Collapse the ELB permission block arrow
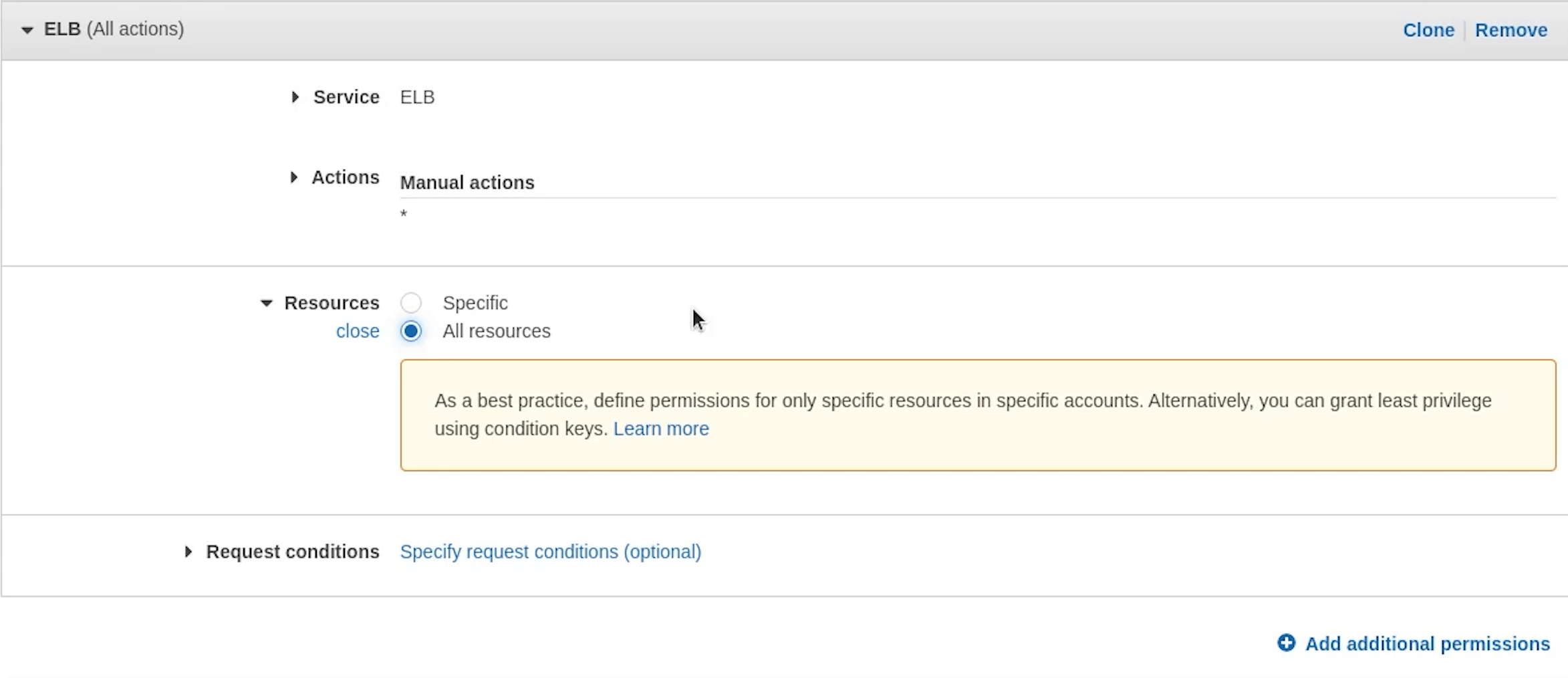Image resolution: width=1568 pixels, height=678 pixels. click(x=27, y=30)
